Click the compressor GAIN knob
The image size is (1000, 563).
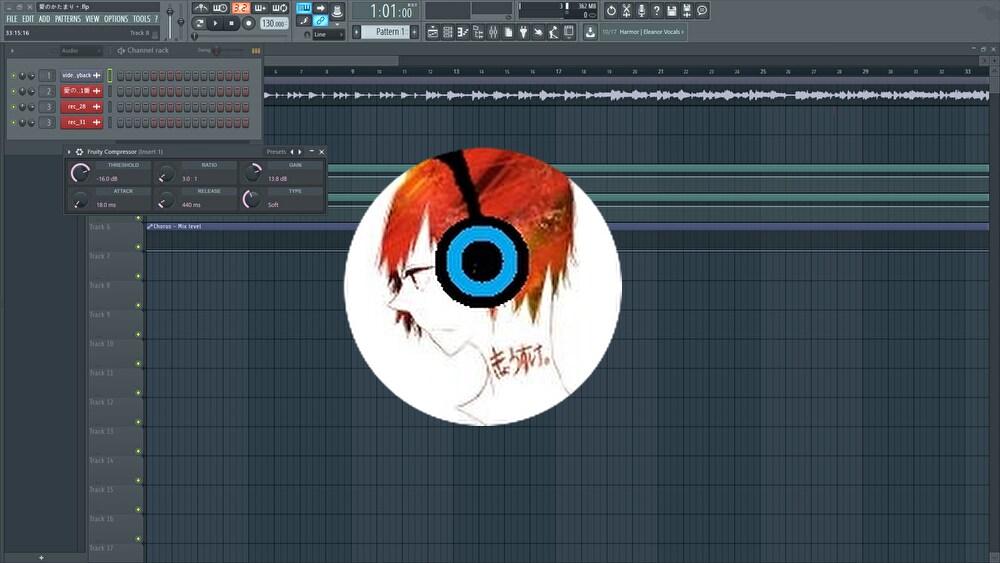pyautogui.click(x=253, y=172)
